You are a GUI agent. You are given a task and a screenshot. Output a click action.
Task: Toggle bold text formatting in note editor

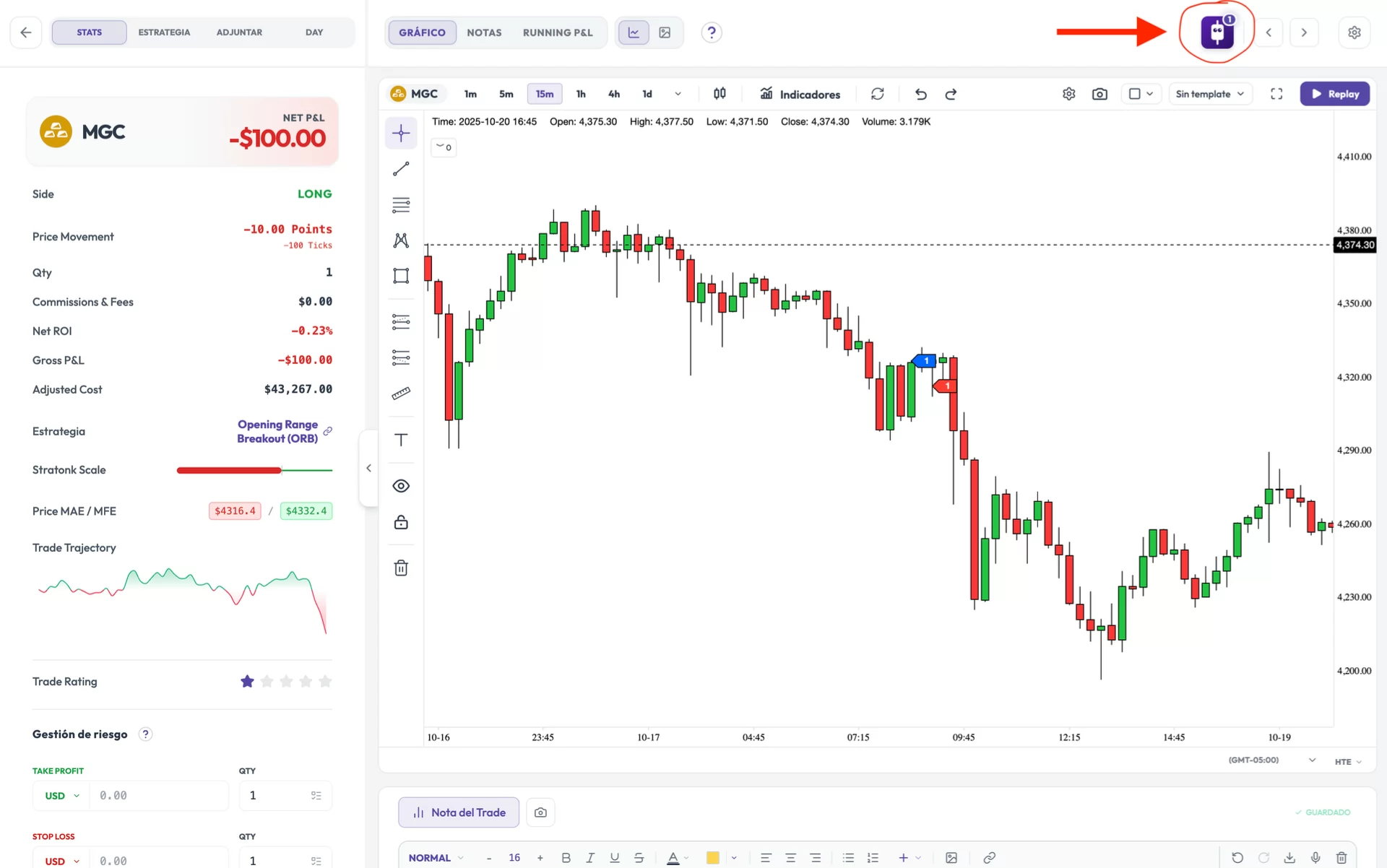(x=566, y=858)
